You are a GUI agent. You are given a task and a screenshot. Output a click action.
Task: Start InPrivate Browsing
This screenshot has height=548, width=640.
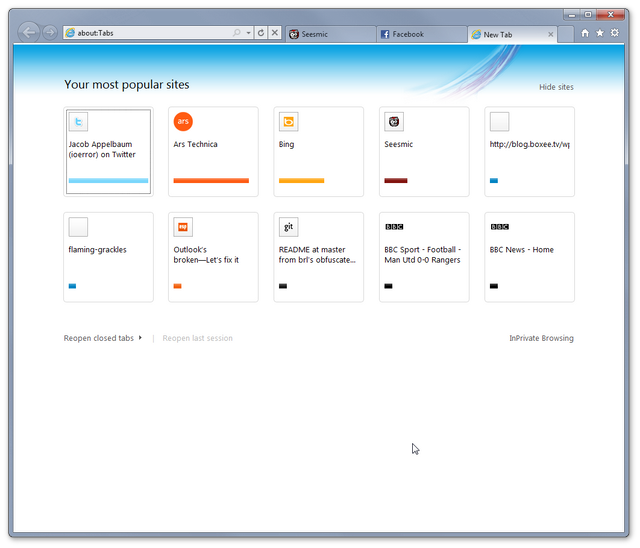[x=541, y=338]
